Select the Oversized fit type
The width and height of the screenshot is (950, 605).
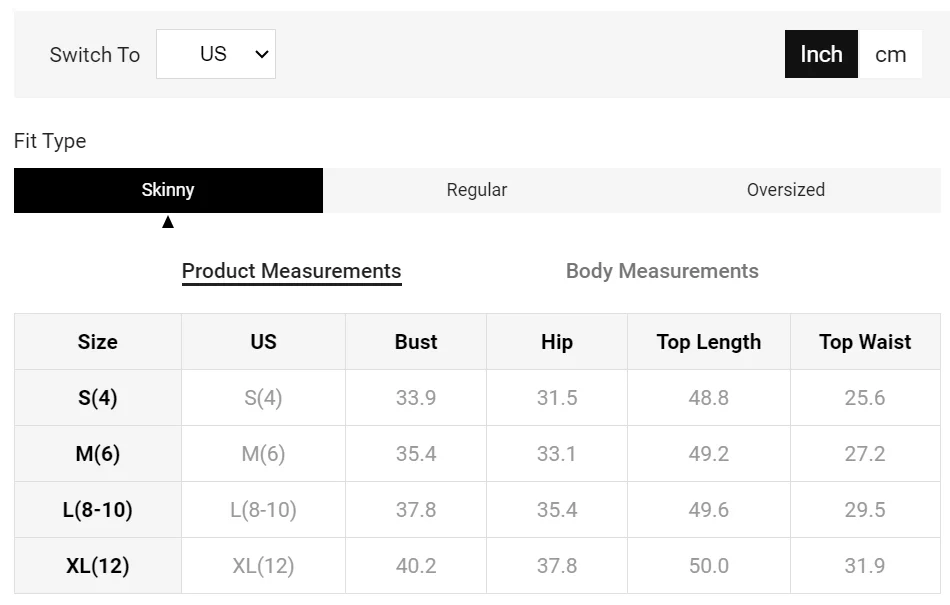click(786, 190)
